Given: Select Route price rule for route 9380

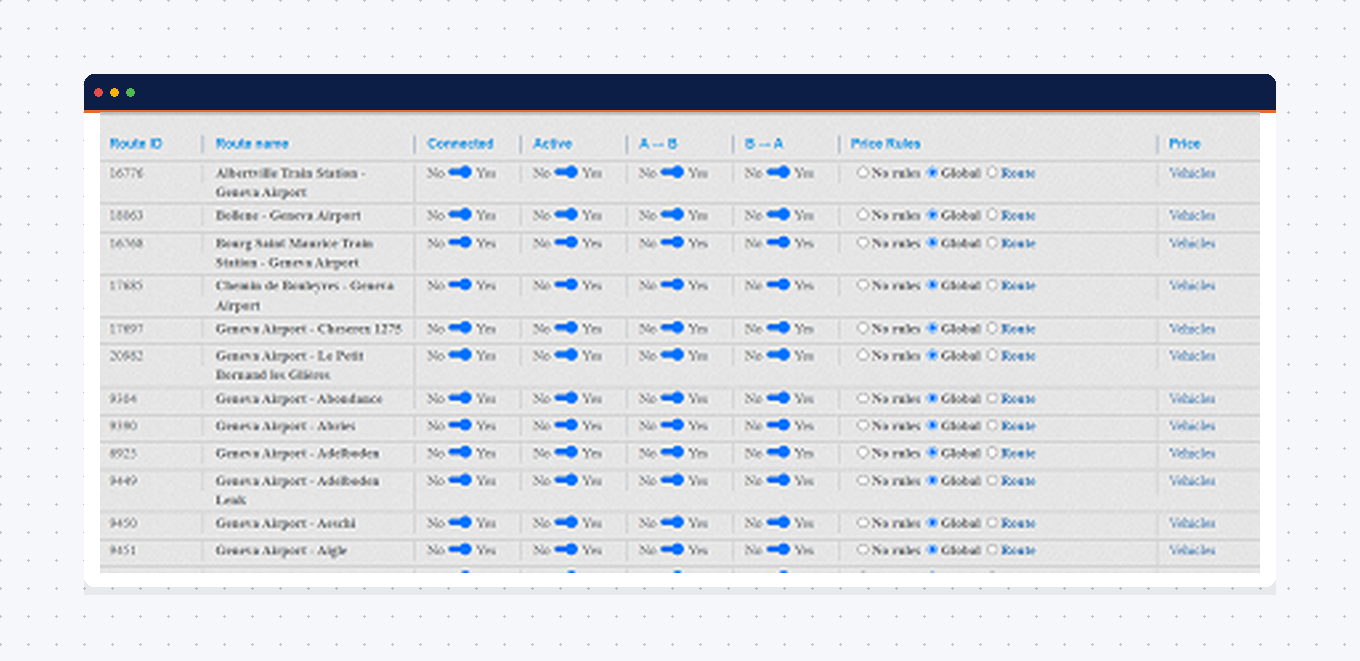Looking at the screenshot, I should pos(992,426).
